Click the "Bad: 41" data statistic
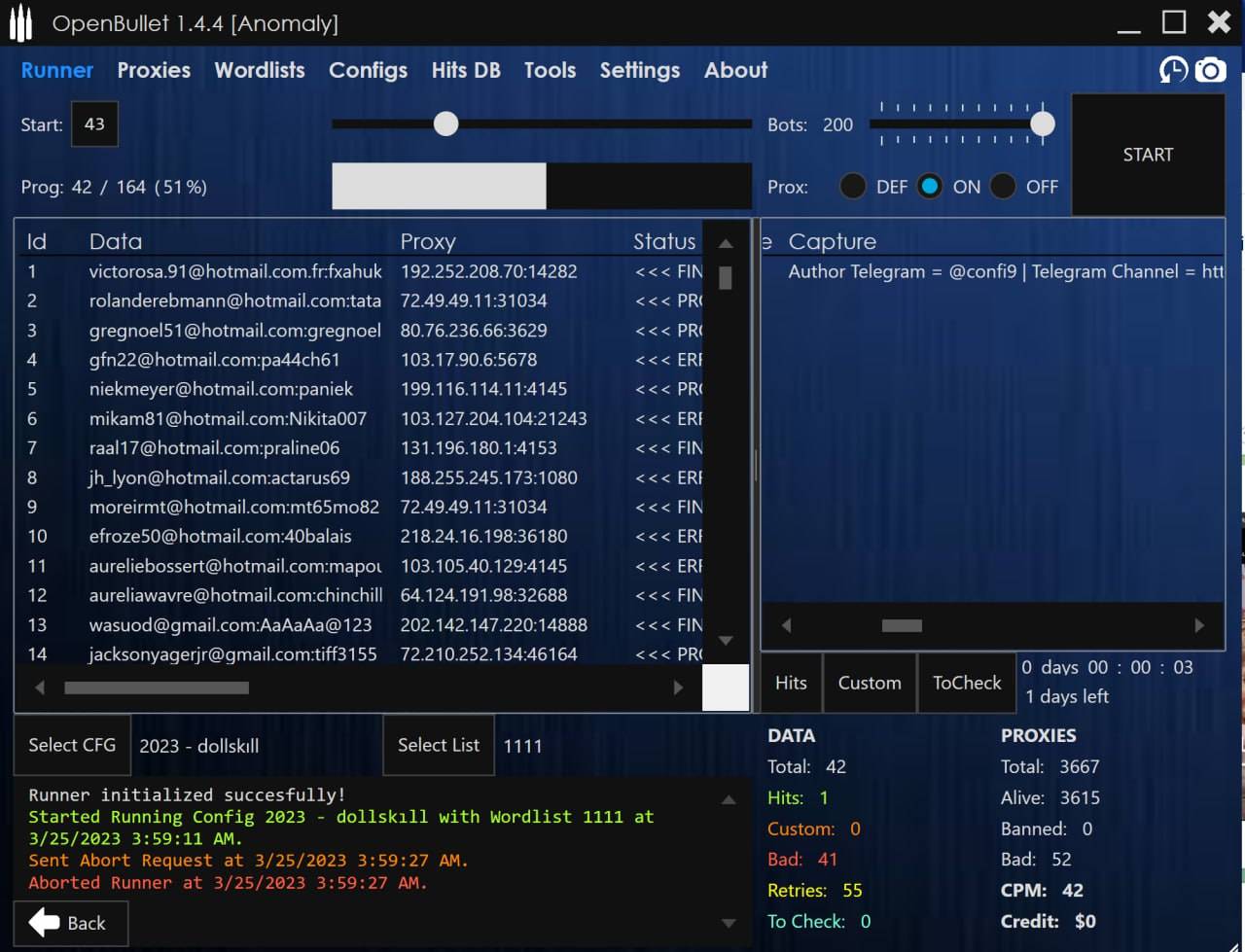 [x=802, y=859]
